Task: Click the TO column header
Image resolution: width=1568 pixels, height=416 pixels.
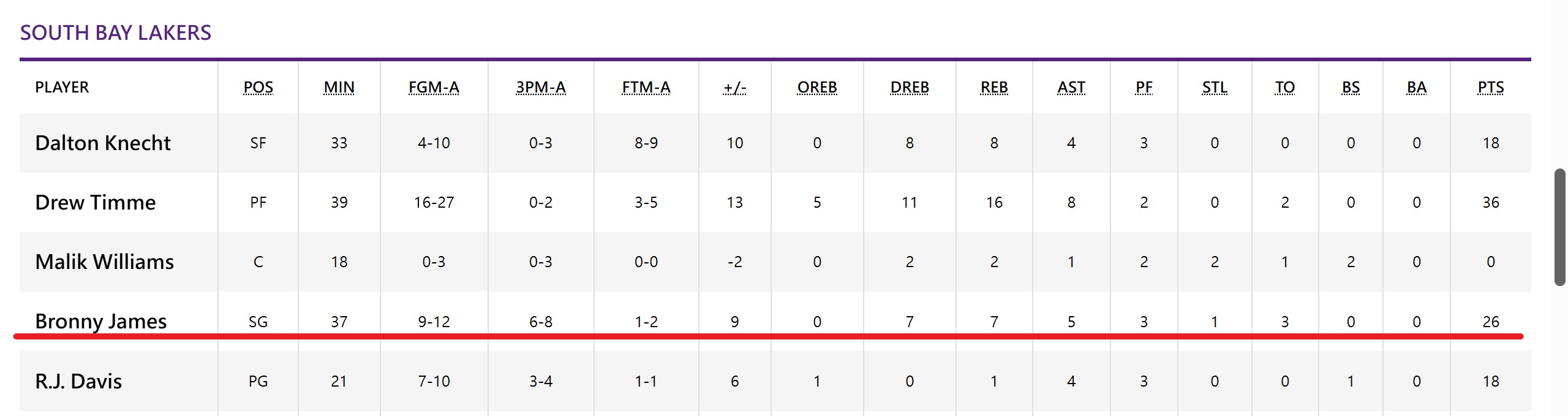Action: [1284, 87]
